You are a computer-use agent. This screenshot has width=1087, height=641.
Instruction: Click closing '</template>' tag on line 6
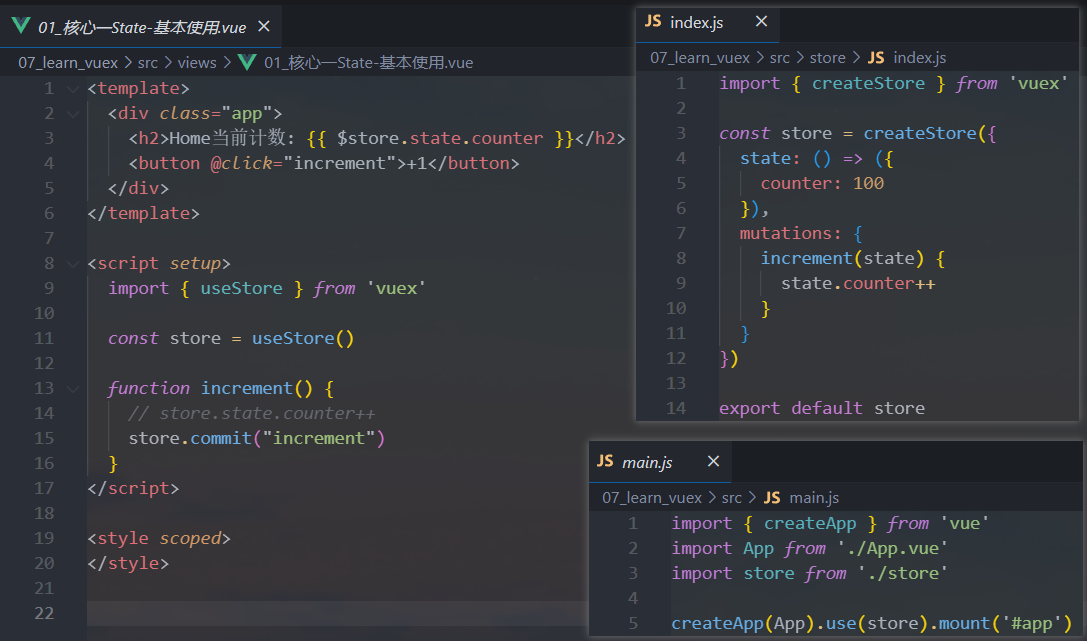pos(144,213)
